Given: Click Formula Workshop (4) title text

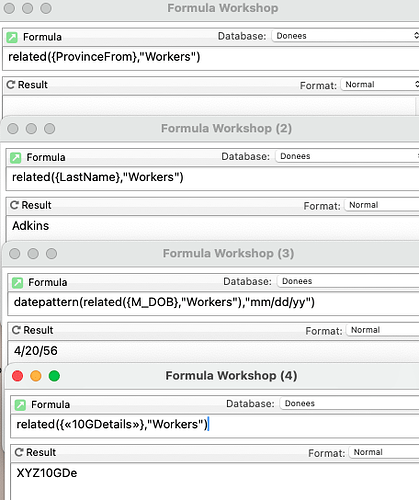Looking at the screenshot, I should pos(231,376).
